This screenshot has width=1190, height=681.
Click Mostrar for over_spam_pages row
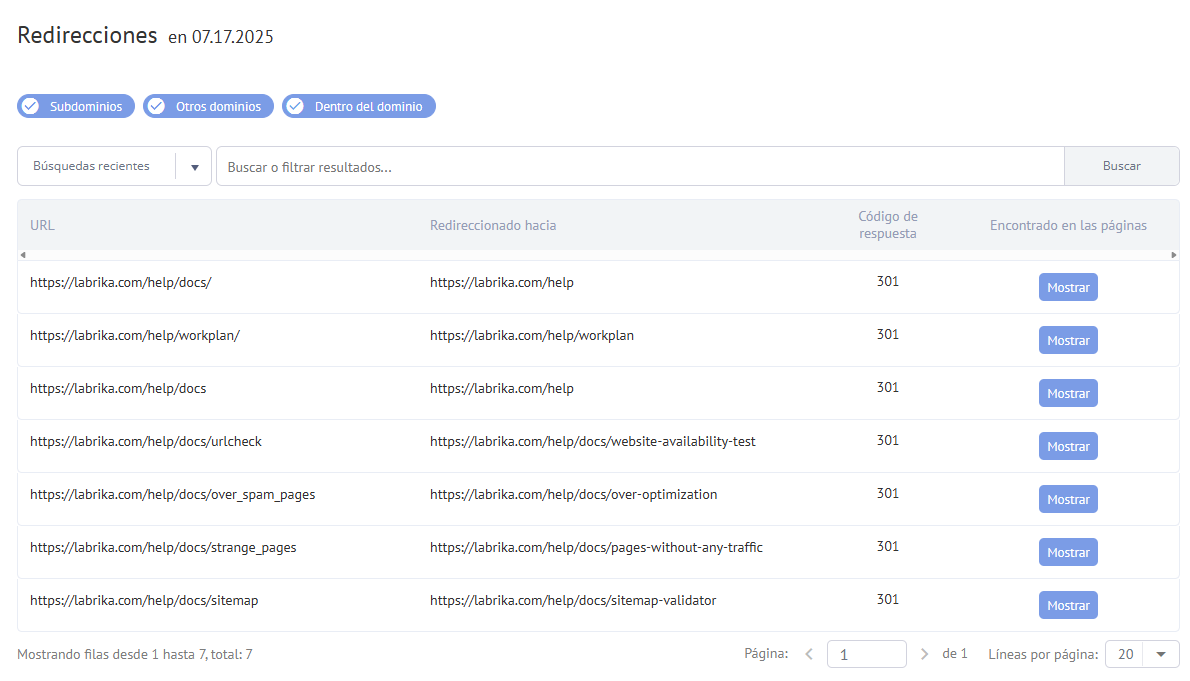tap(1068, 500)
